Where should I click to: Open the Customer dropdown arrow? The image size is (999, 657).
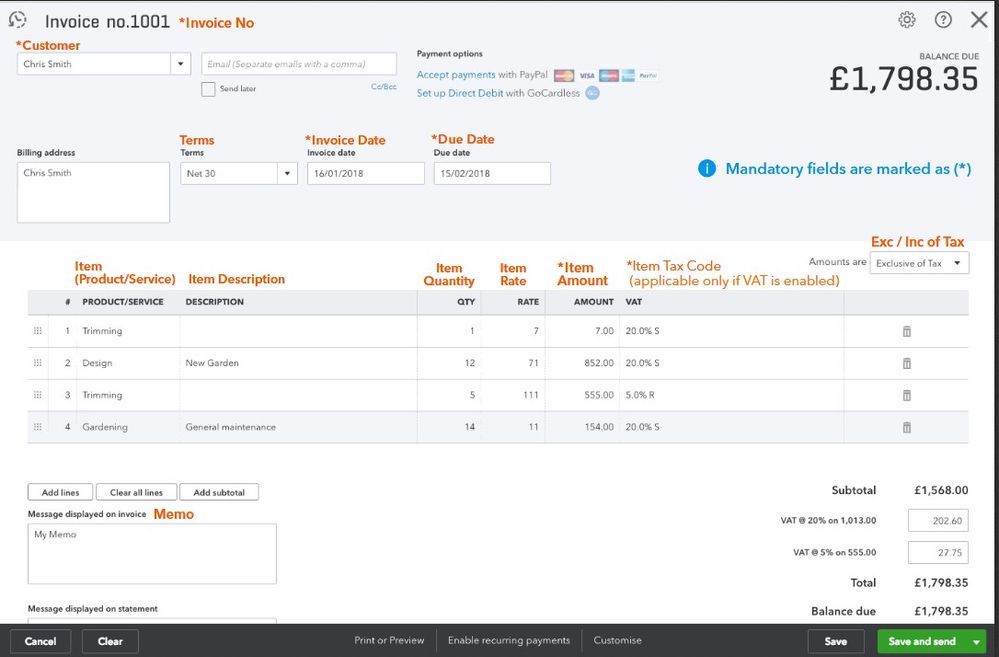pyautogui.click(x=180, y=64)
